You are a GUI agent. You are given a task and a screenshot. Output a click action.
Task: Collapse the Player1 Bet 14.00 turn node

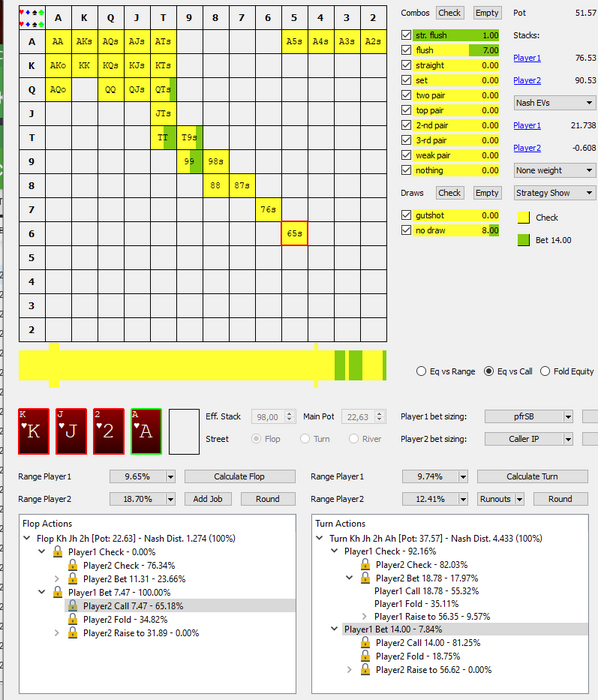pos(334,629)
